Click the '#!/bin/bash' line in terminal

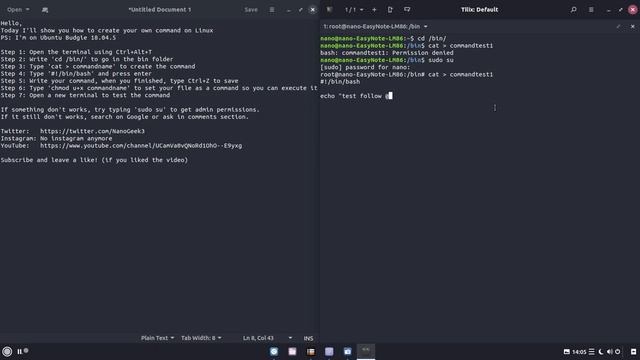tap(340, 82)
